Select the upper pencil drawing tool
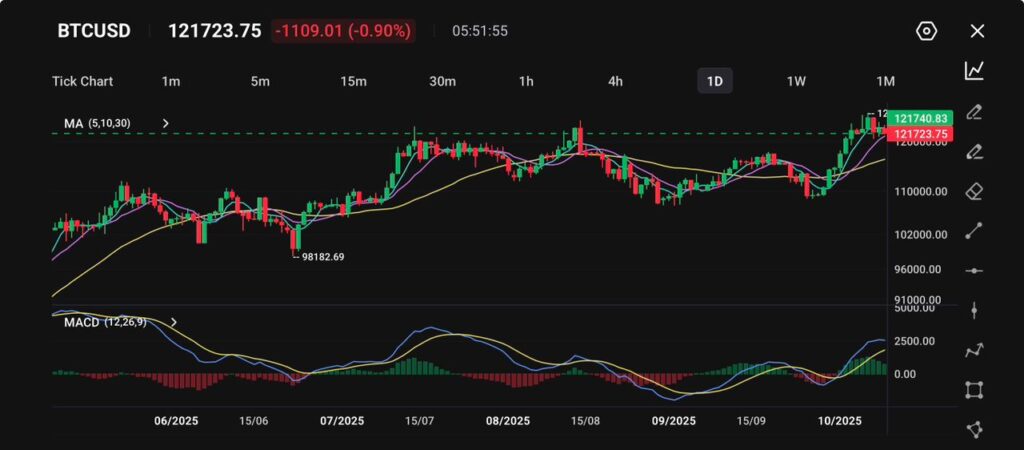 [x=974, y=111]
